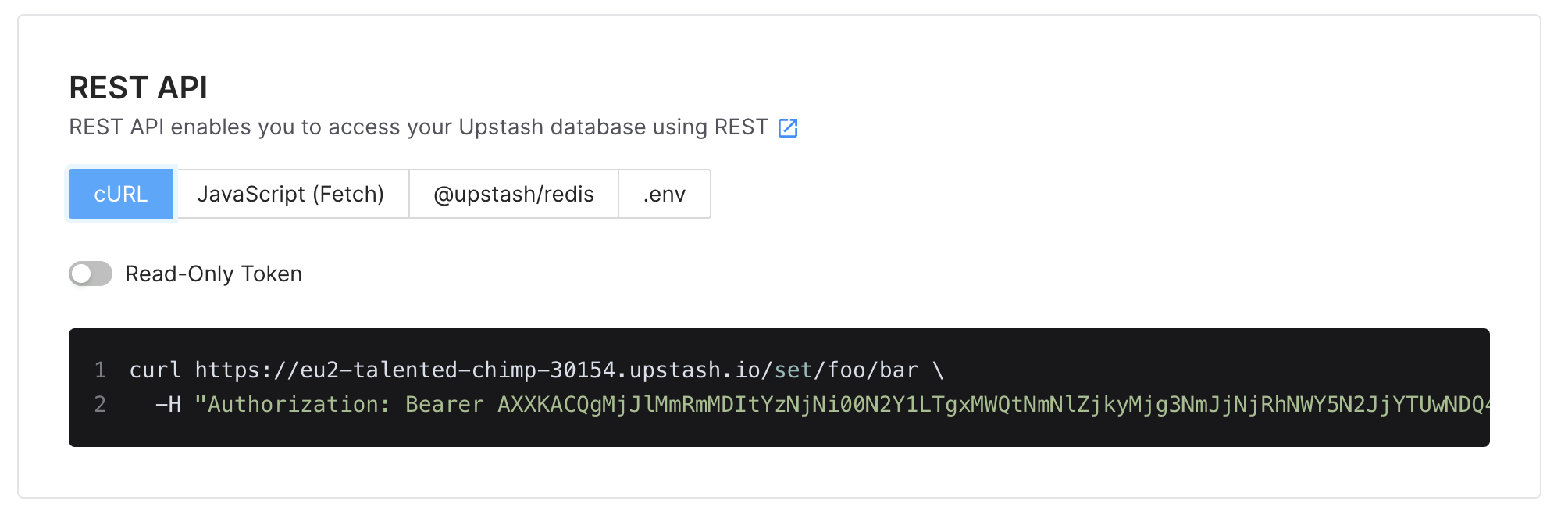The height and width of the screenshot is (522, 1568).
Task: Click the word Bearer in the header
Action: tap(444, 404)
